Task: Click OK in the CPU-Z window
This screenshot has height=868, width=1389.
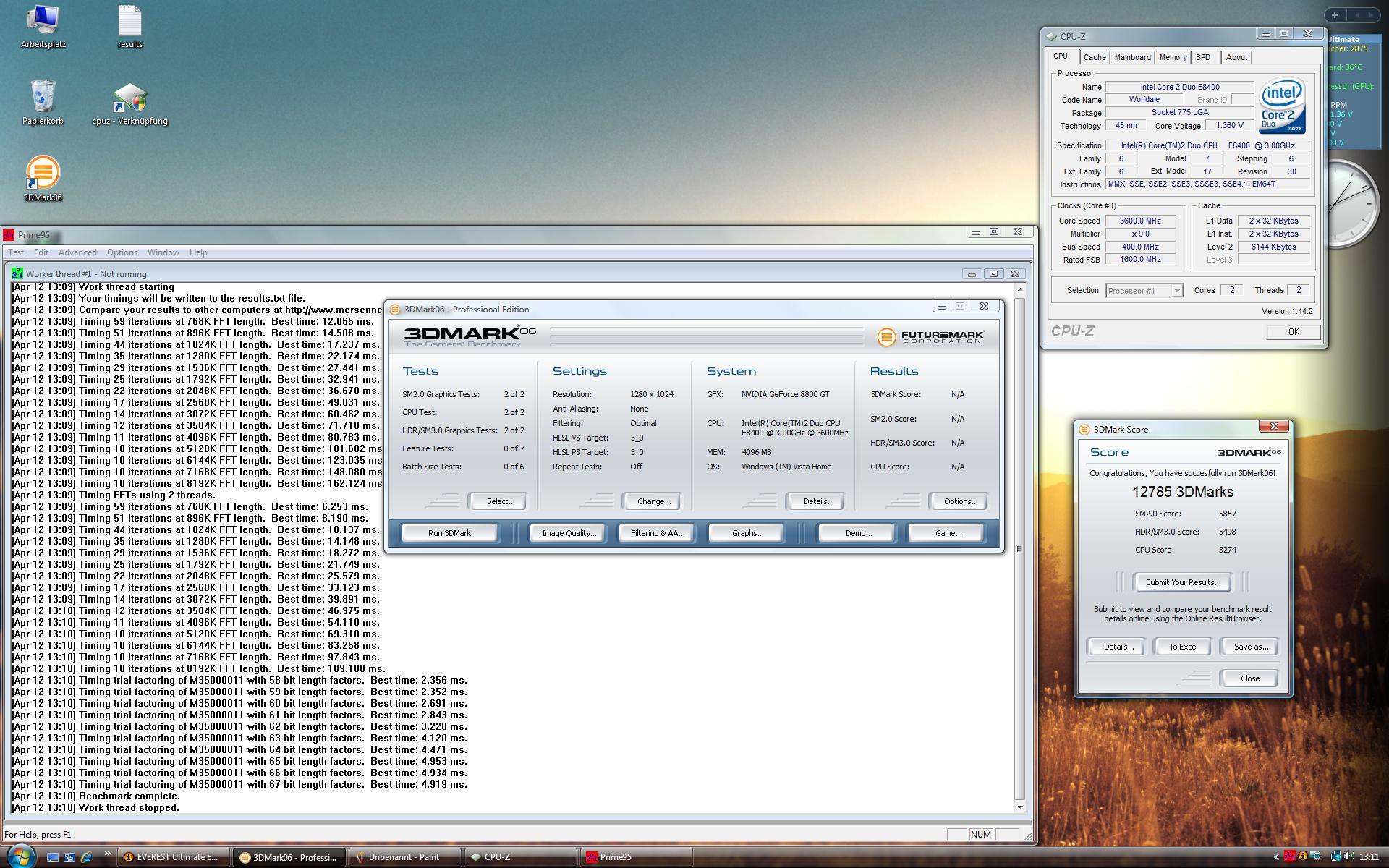Action: click(x=1293, y=331)
